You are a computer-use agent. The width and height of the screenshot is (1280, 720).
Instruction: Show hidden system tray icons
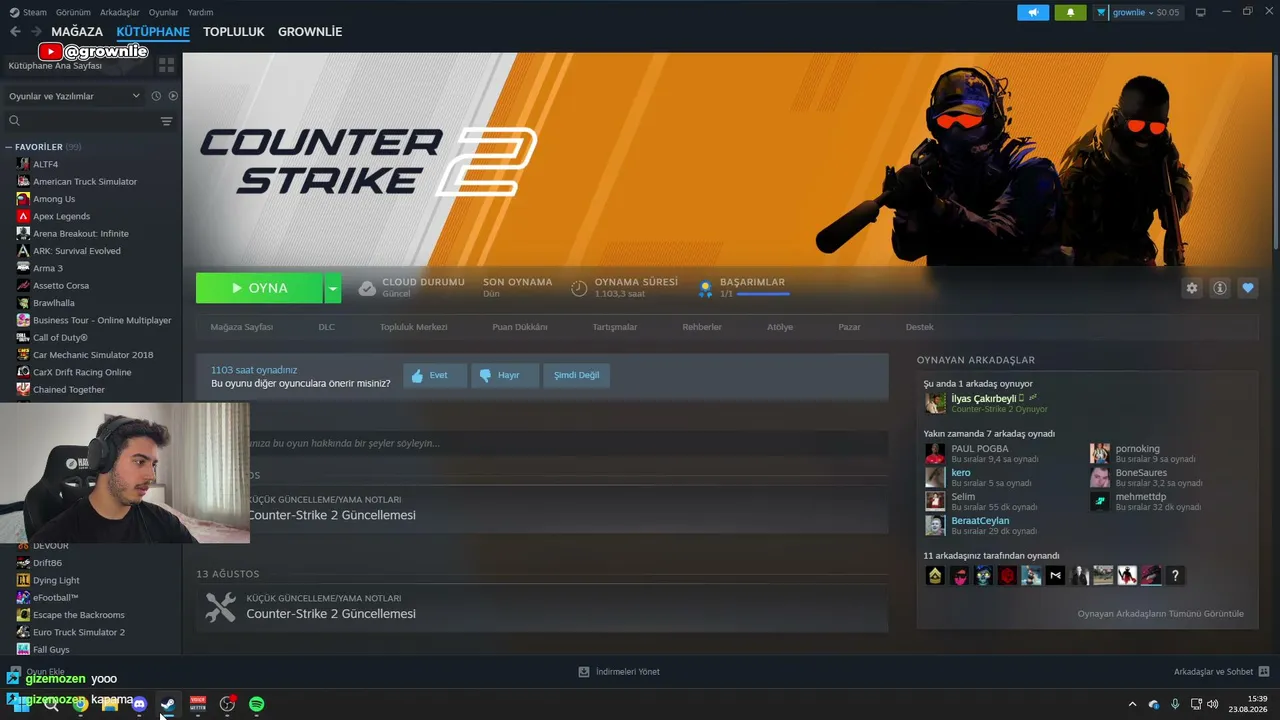tap(1132, 704)
